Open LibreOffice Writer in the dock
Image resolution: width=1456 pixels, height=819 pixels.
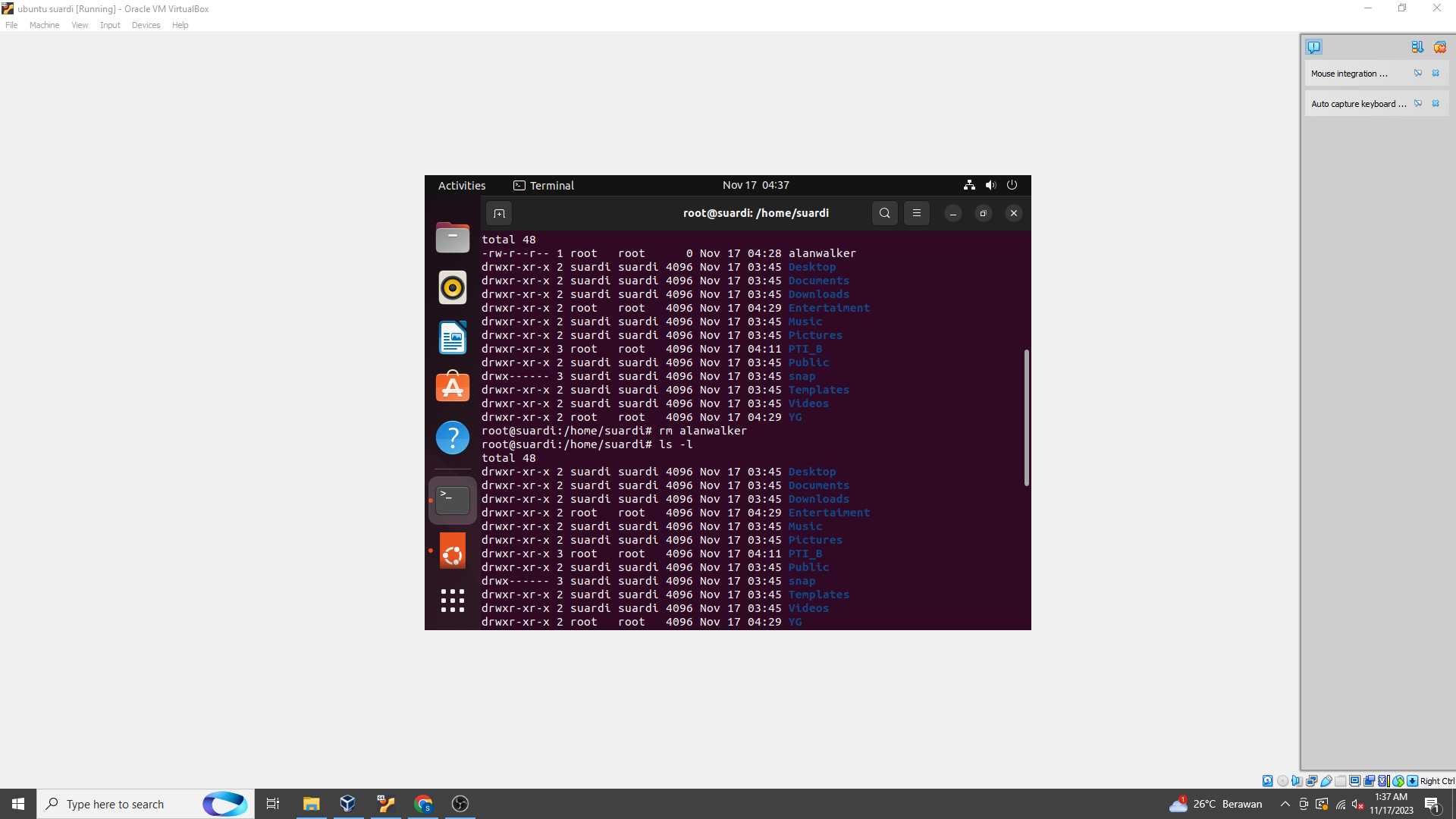[453, 337]
